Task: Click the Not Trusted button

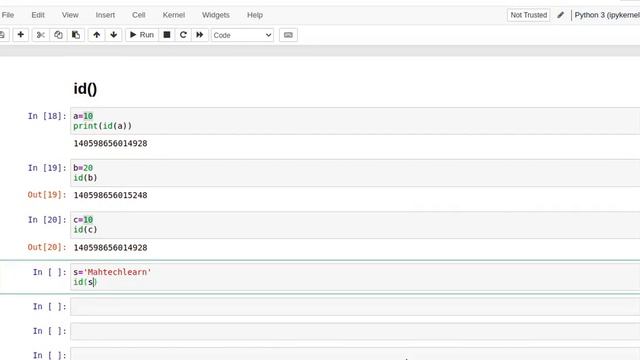Action: click(x=529, y=15)
